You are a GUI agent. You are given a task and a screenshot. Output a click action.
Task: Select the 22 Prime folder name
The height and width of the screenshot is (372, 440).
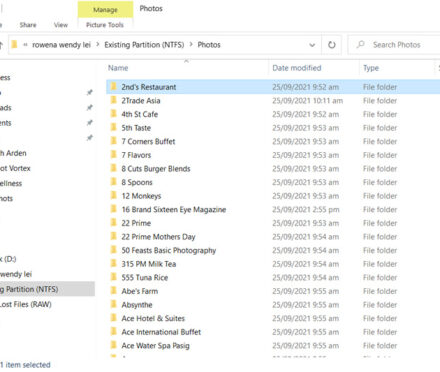pyautogui.click(x=136, y=223)
